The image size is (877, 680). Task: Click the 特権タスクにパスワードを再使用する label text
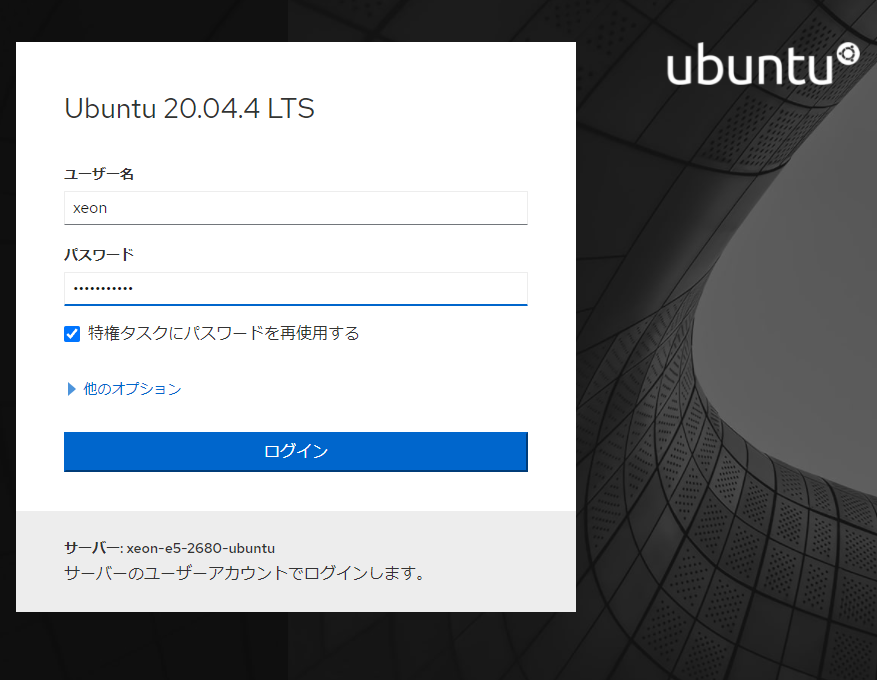pyautogui.click(x=224, y=333)
